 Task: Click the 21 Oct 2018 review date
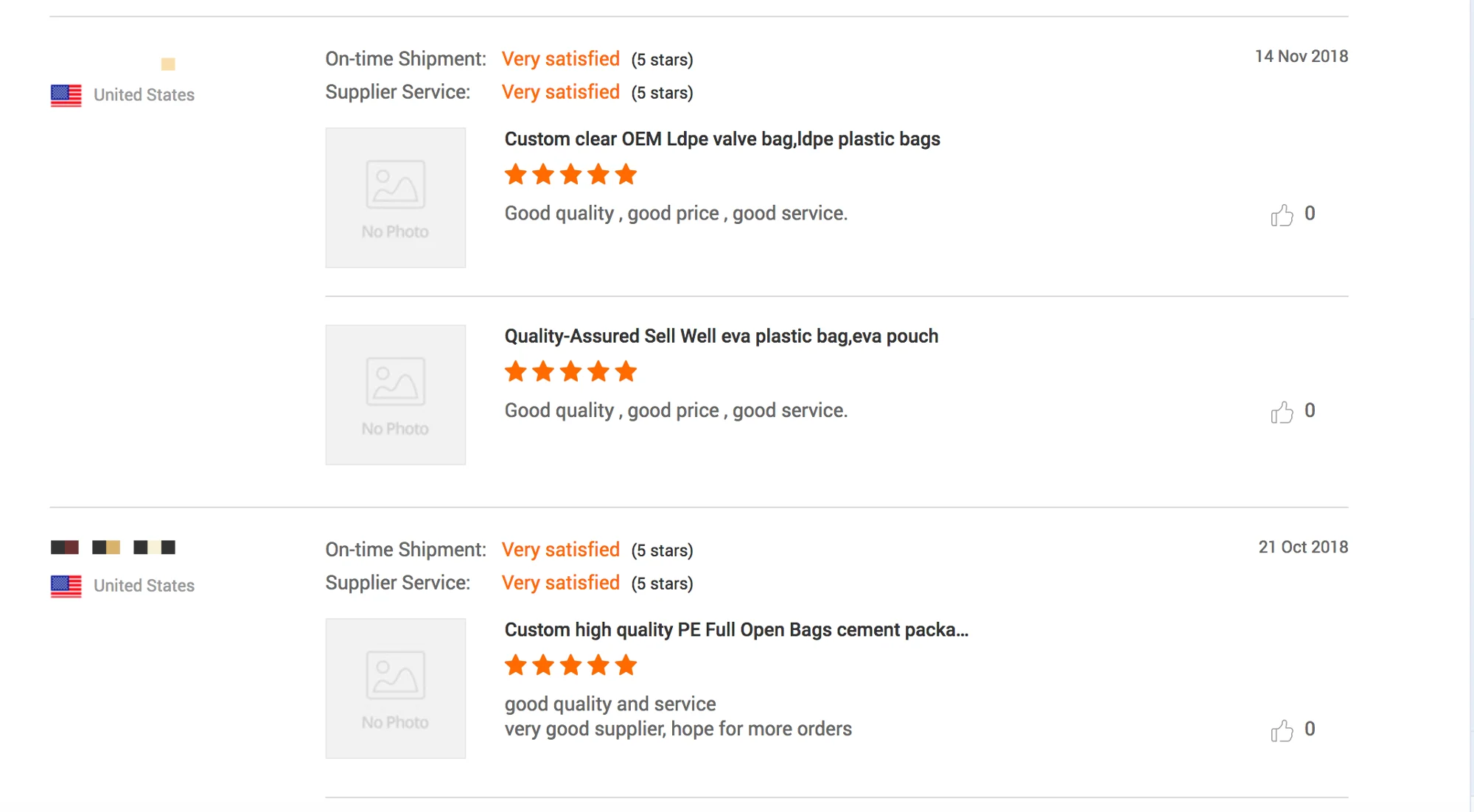click(x=1302, y=547)
